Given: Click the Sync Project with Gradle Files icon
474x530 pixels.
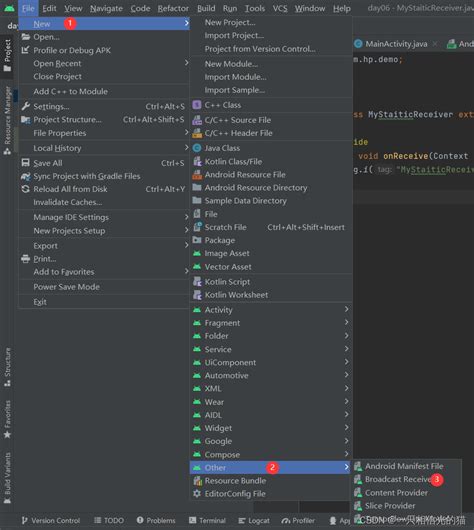Looking at the screenshot, I should [x=26, y=176].
